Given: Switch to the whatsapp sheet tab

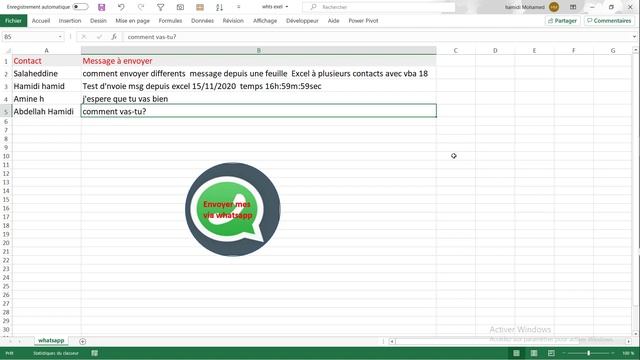Looking at the screenshot, I should [x=51, y=340].
